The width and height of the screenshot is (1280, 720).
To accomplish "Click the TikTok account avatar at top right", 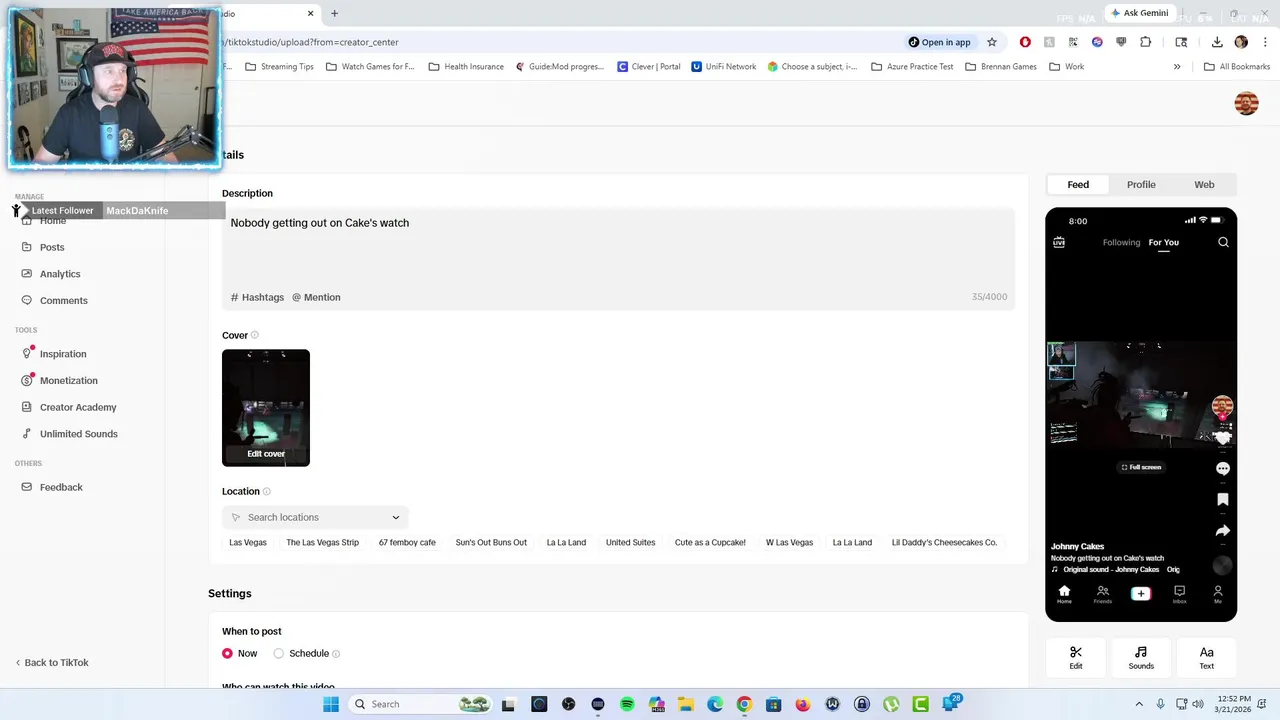I will pos(1246,103).
